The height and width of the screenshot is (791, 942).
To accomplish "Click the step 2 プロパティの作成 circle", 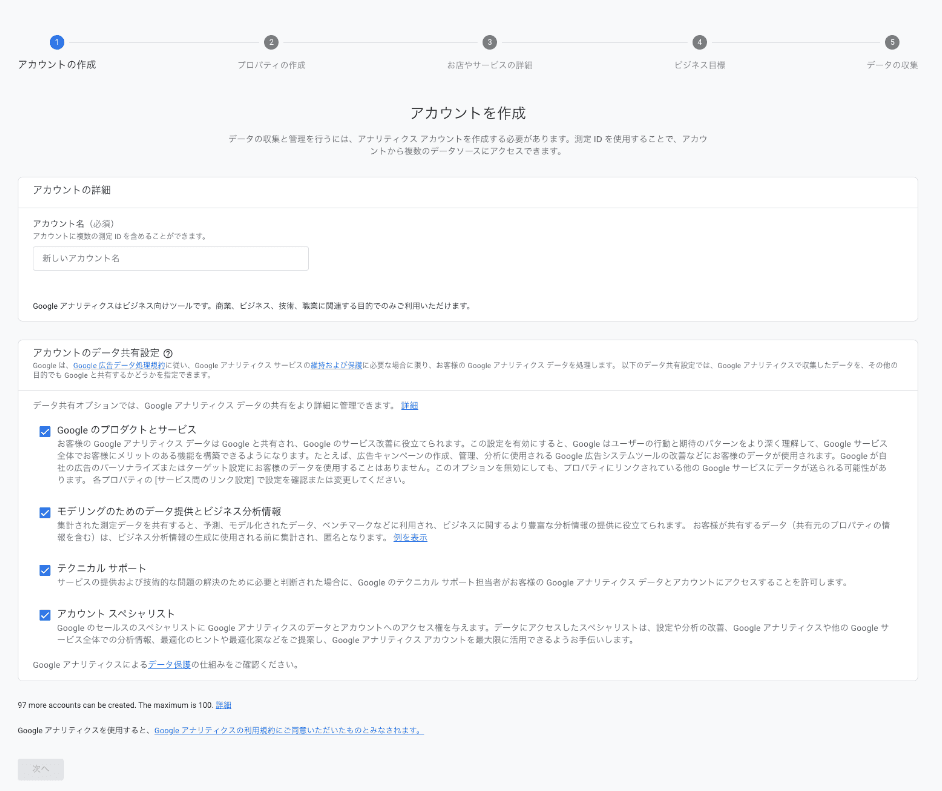I will (270, 43).
